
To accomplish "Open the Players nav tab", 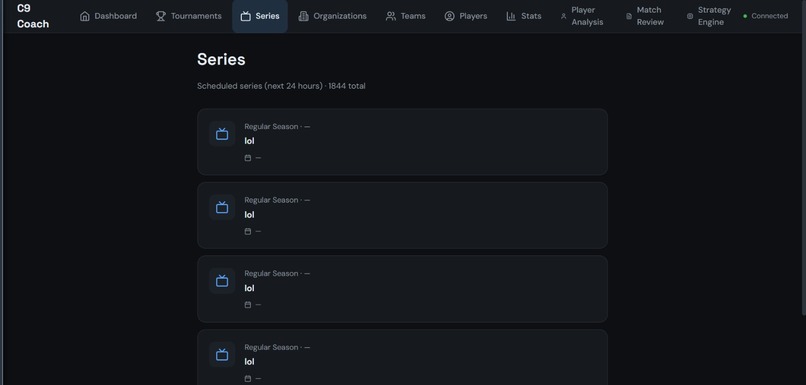I will tap(465, 16).
